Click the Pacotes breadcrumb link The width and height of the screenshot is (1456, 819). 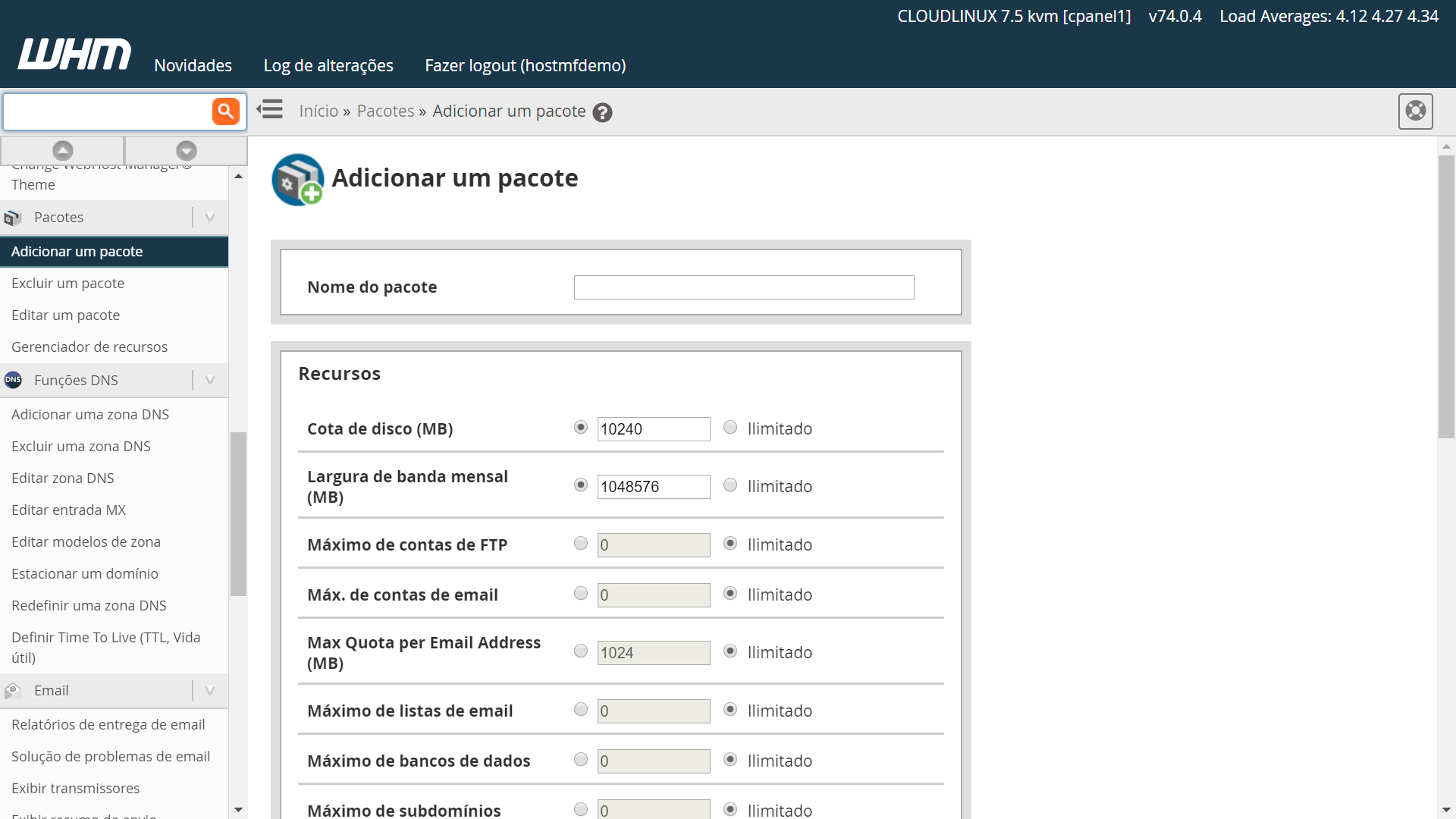[385, 111]
